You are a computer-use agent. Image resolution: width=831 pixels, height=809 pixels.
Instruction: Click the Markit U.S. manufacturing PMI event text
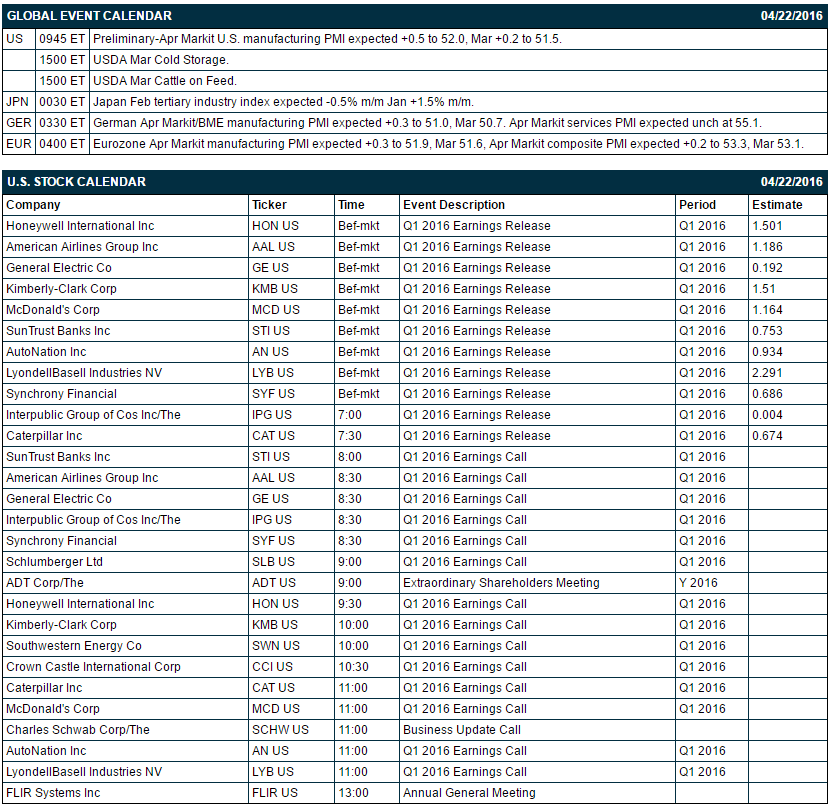(x=327, y=39)
